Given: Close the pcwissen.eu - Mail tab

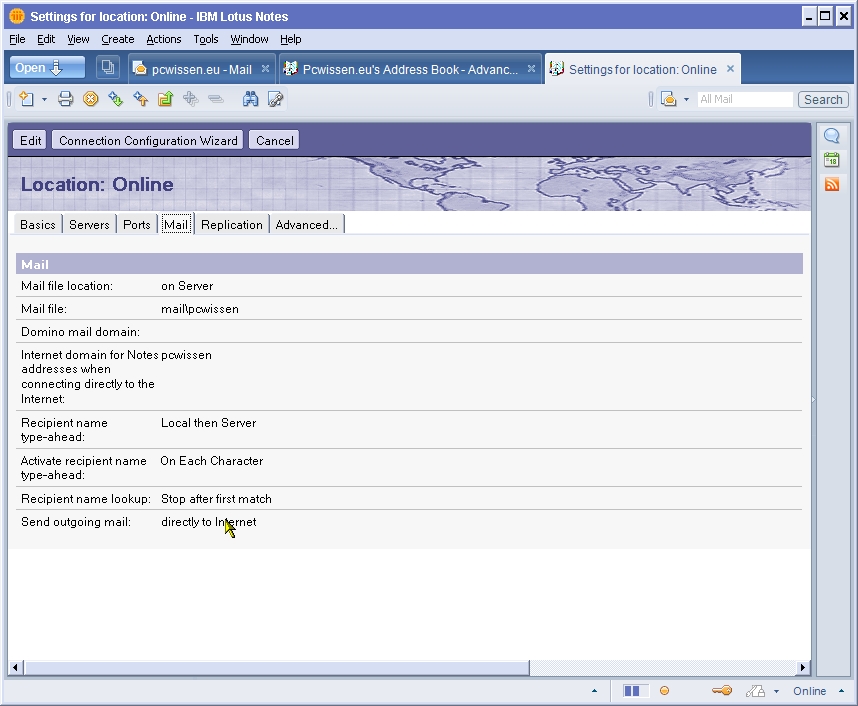Looking at the screenshot, I should click(x=265, y=68).
